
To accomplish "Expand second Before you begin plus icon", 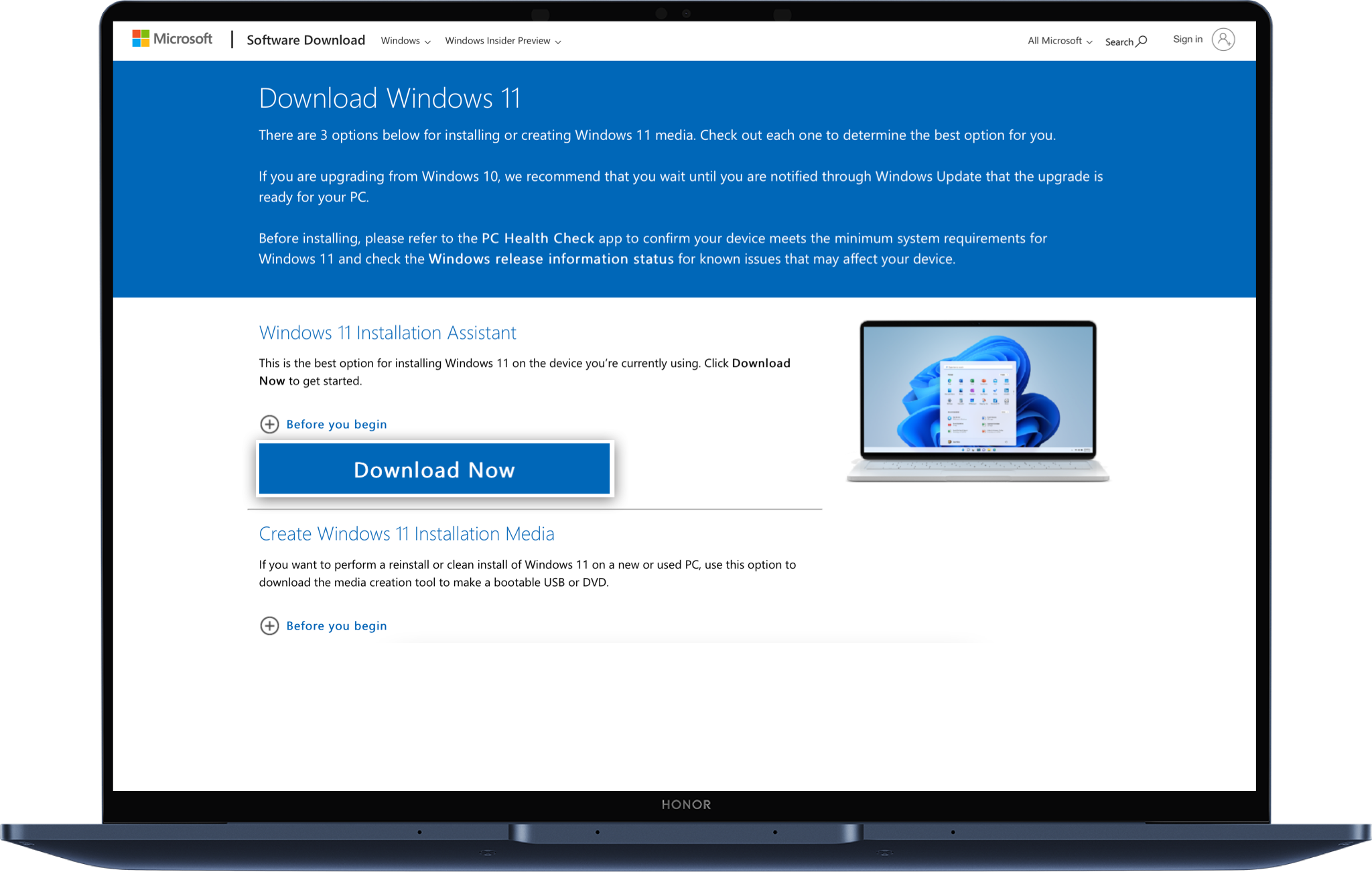I will point(269,626).
